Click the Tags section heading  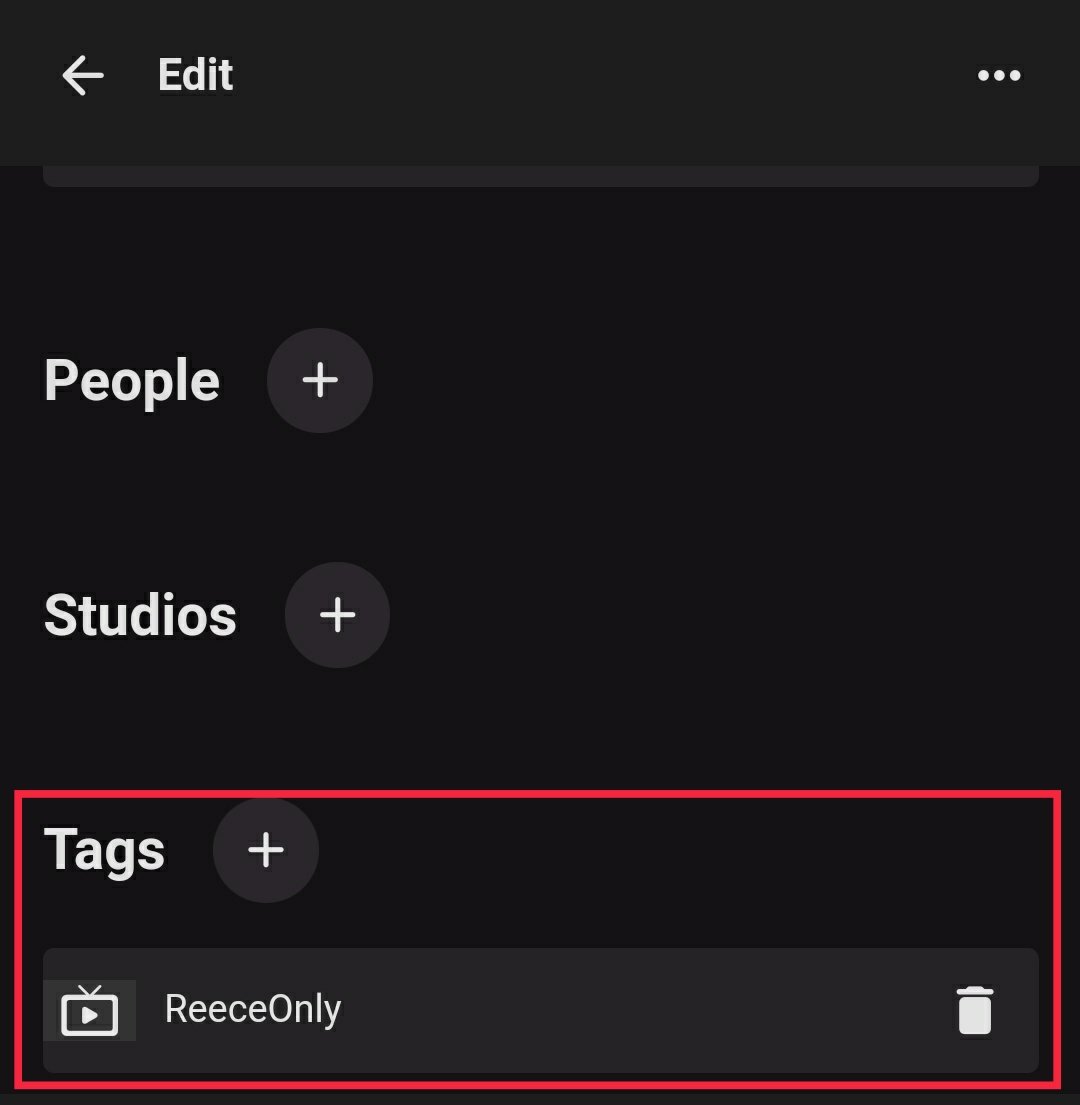tap(104, 851)
